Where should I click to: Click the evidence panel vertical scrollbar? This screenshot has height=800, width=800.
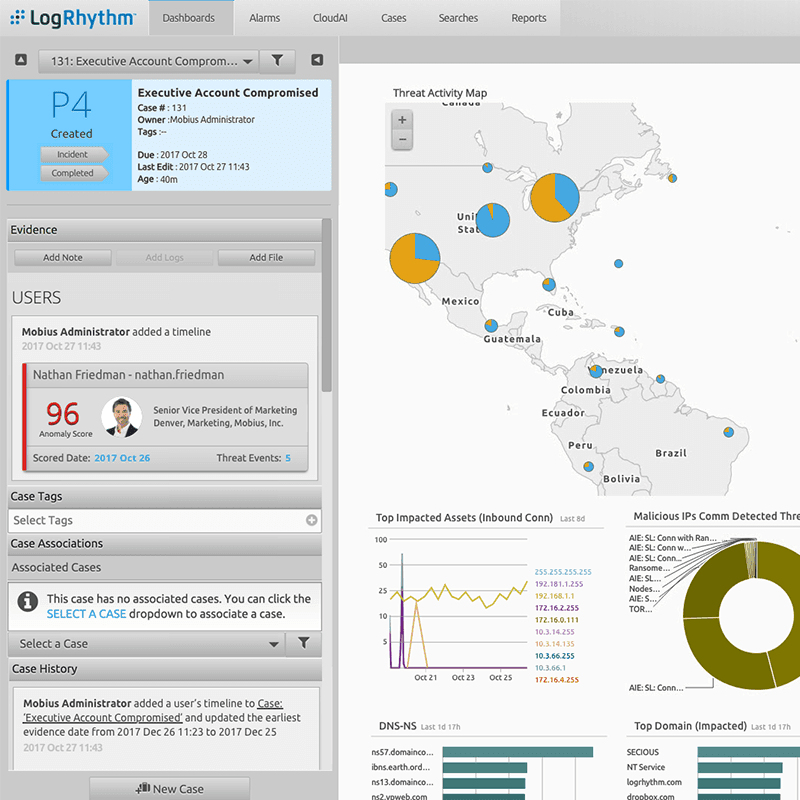click(327, 305)
